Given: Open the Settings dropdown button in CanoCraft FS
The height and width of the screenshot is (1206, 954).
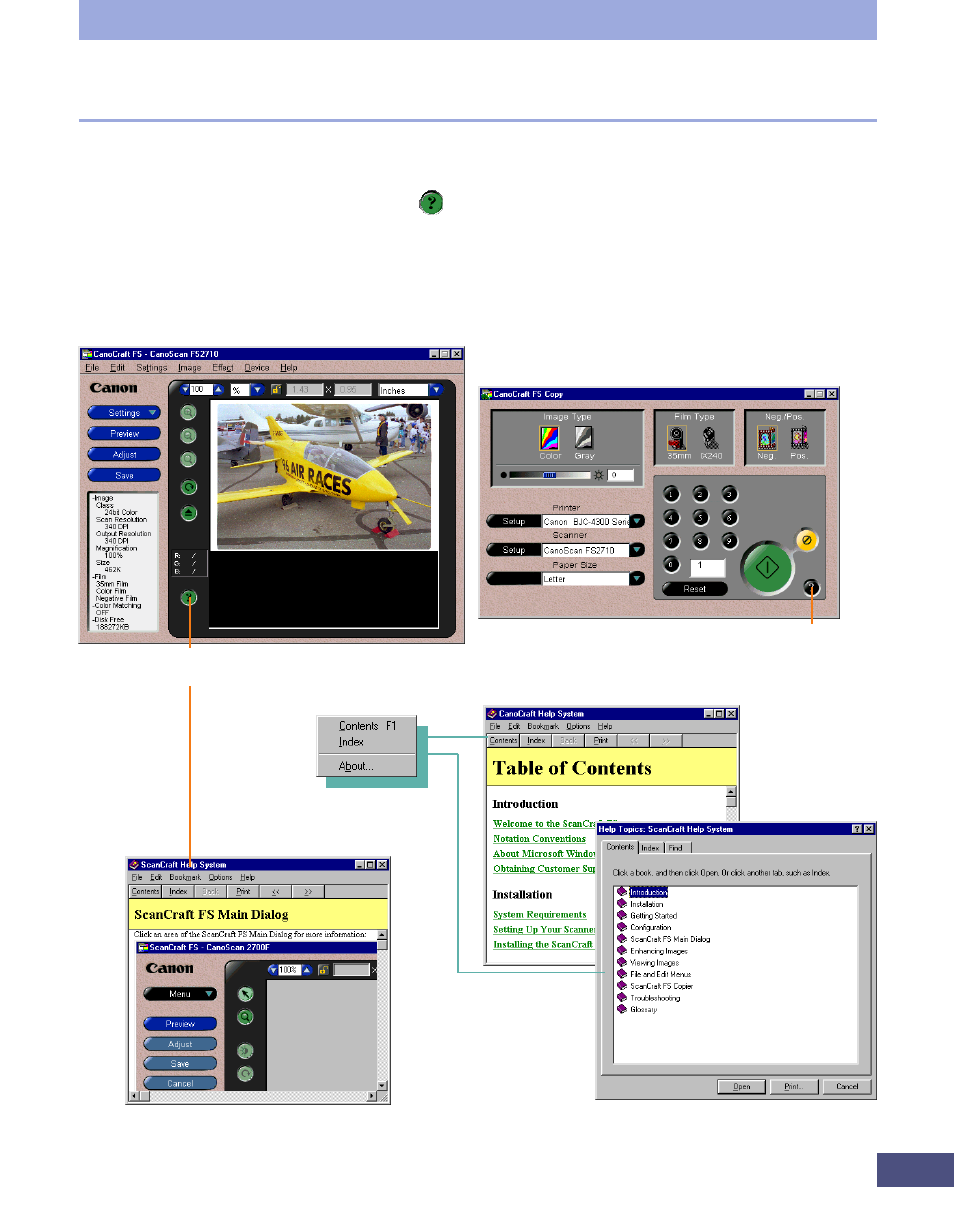Looking at the screenshot, I should pos(124,412).
